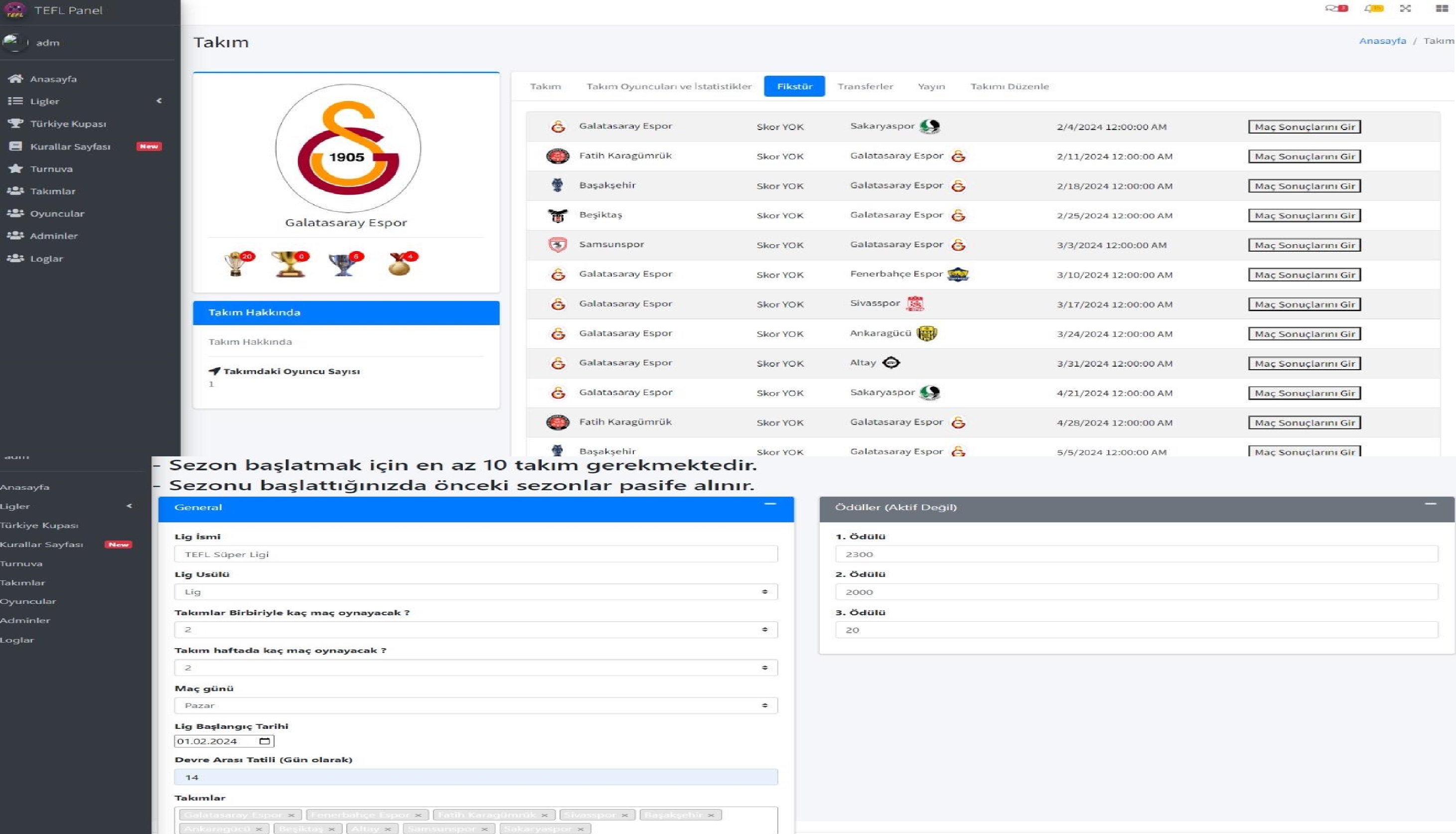Screen dimensions: 1456x834
Task: Switch to the Takım tab
Action: coord(545,87)
